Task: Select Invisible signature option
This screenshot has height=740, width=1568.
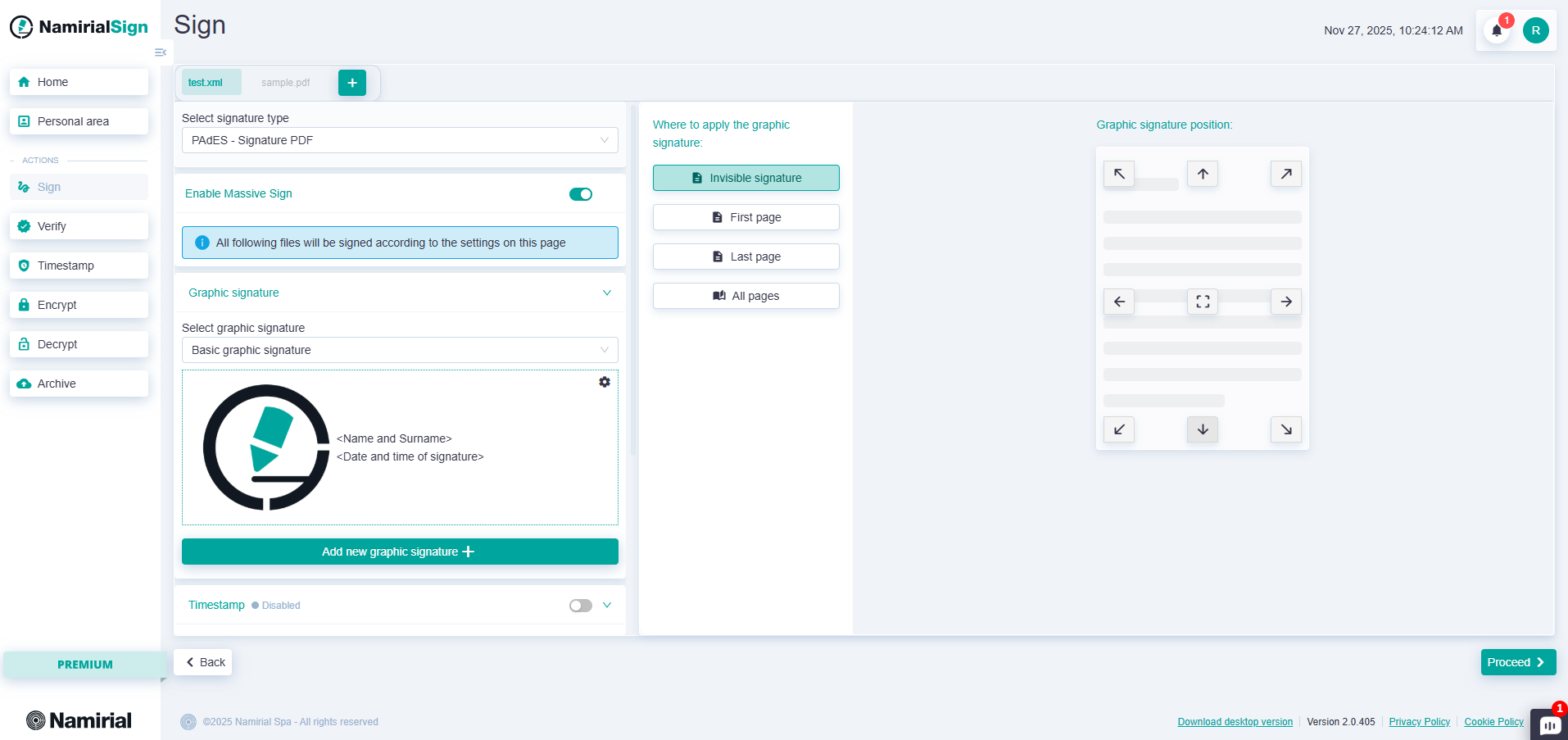Action: click(x=745, y=178)
